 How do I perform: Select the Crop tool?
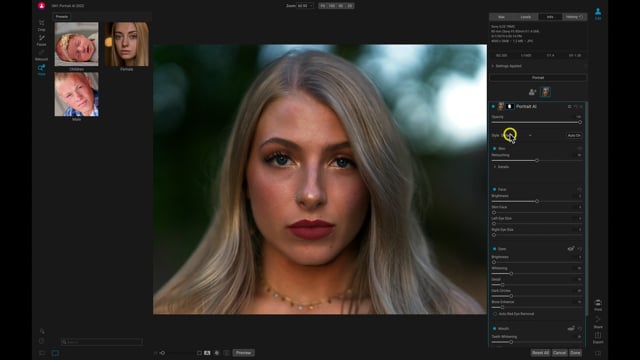point(41,24)
